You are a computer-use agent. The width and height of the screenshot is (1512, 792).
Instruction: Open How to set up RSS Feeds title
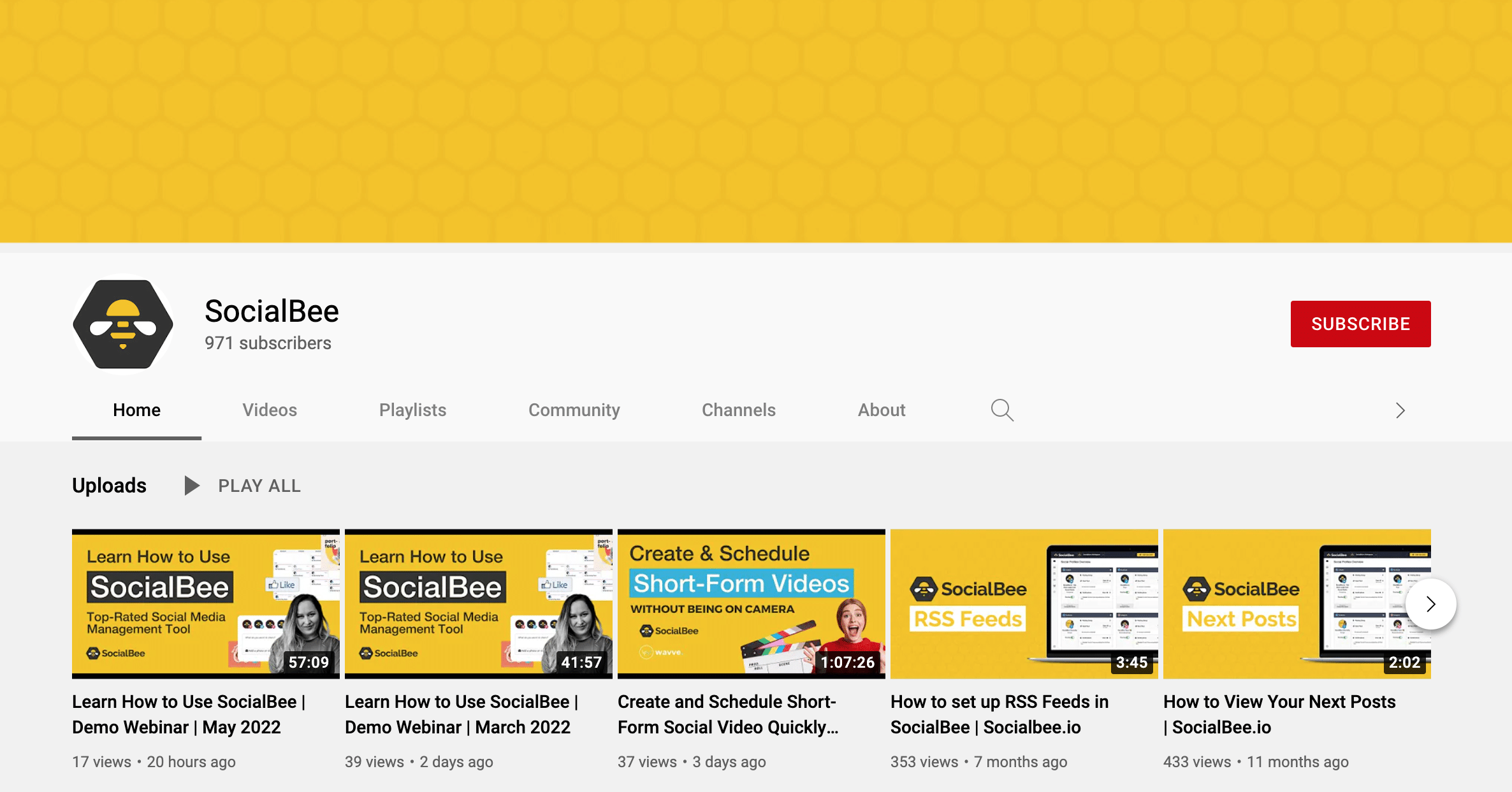pyautogui.click(x=1000, y=714)
